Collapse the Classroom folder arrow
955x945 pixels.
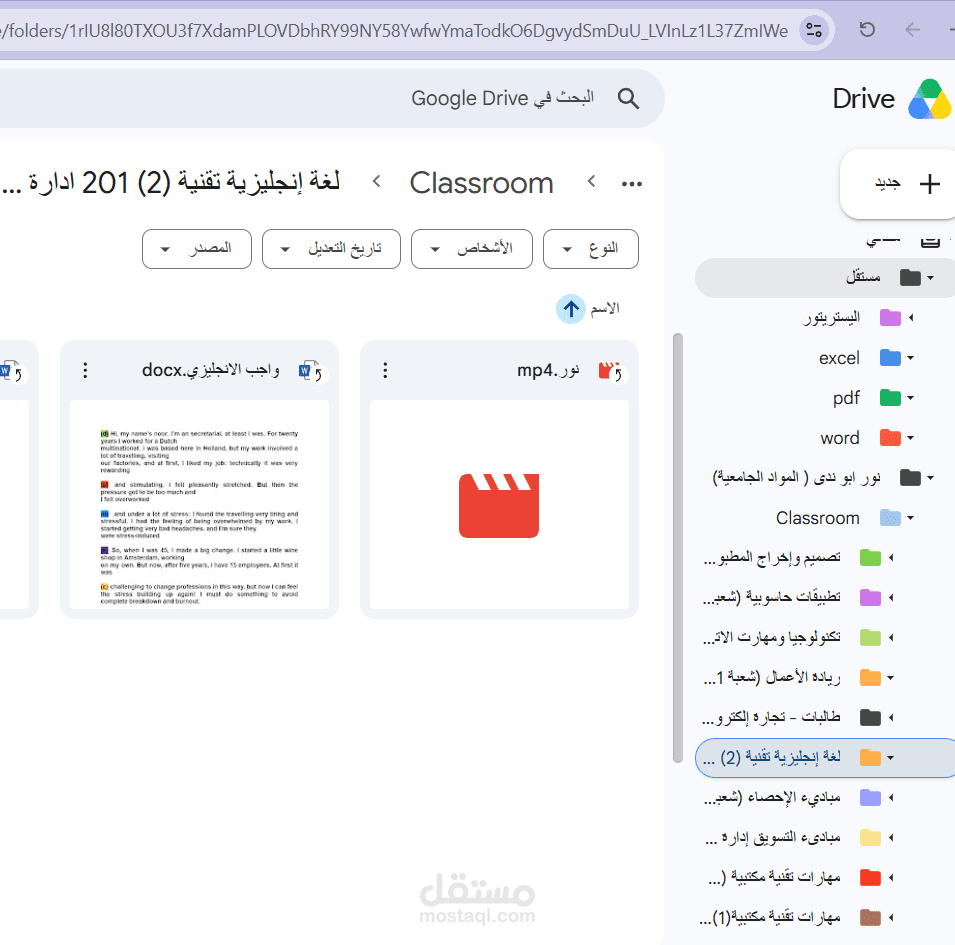click(911, 518)
